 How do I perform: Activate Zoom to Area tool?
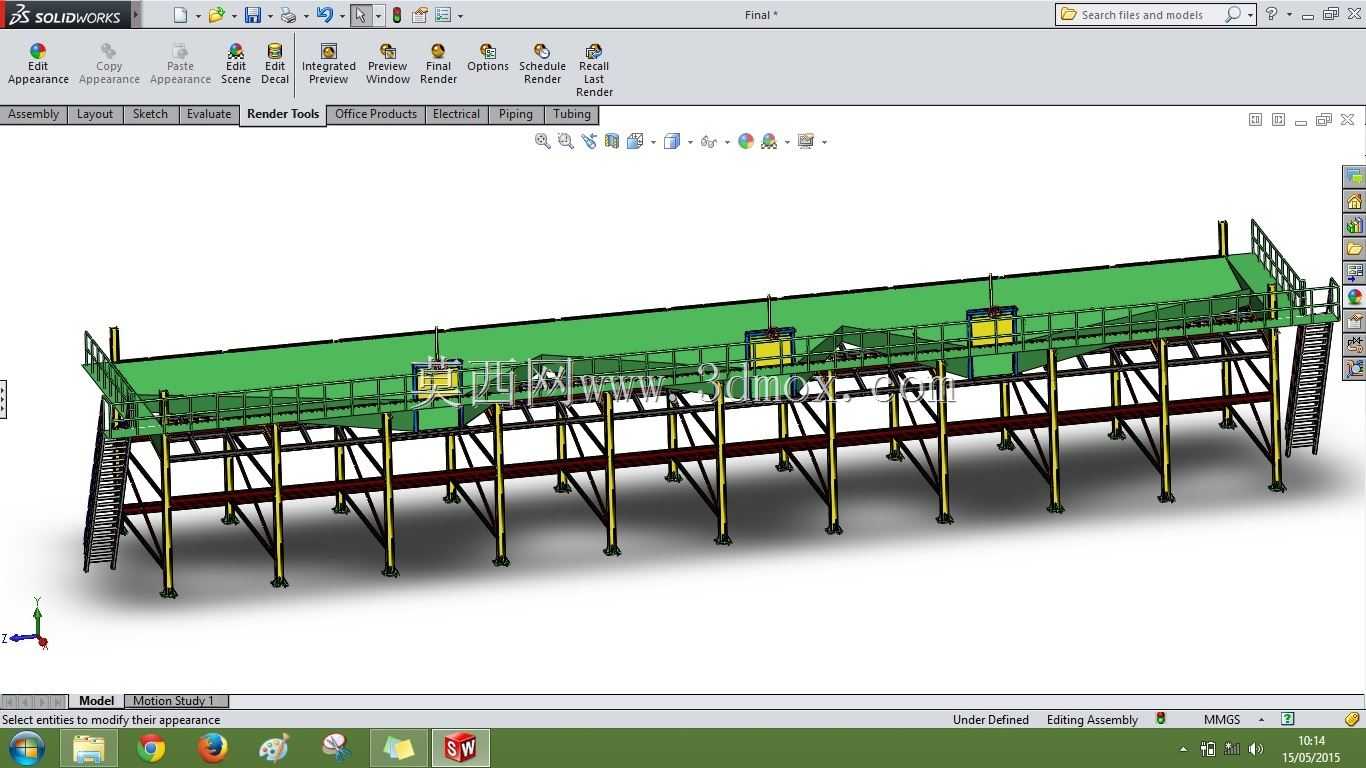566,142
